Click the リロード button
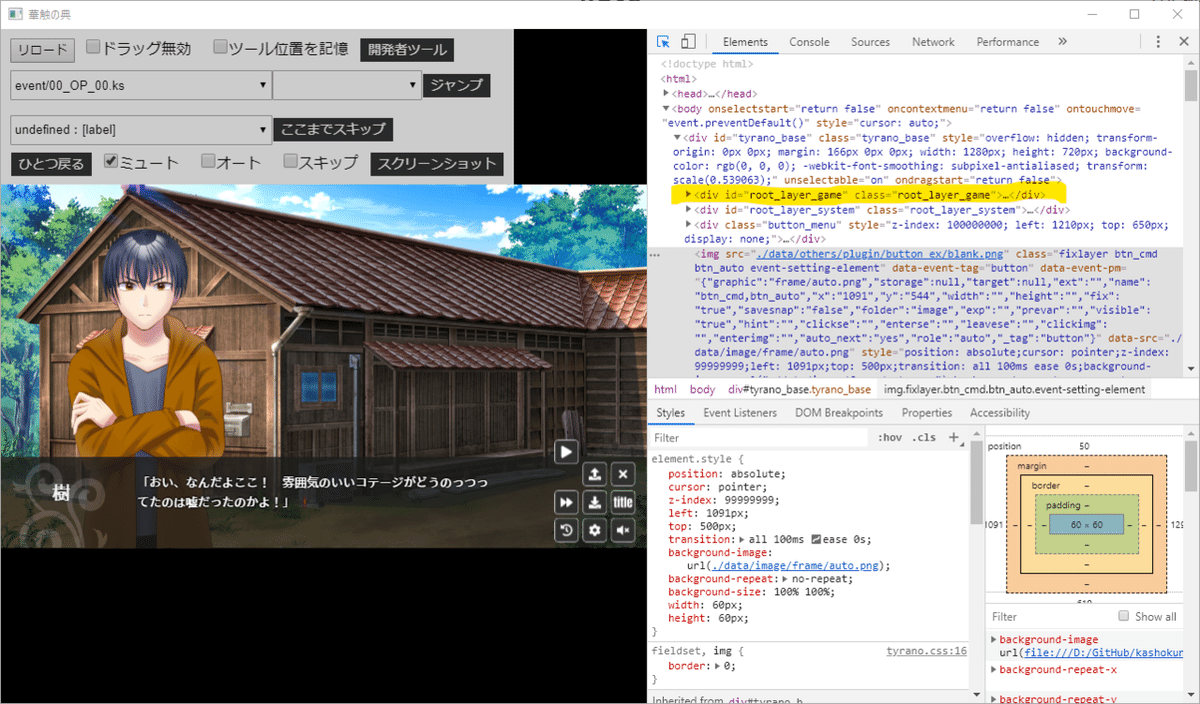1200x704 pixels. (42, 50)
